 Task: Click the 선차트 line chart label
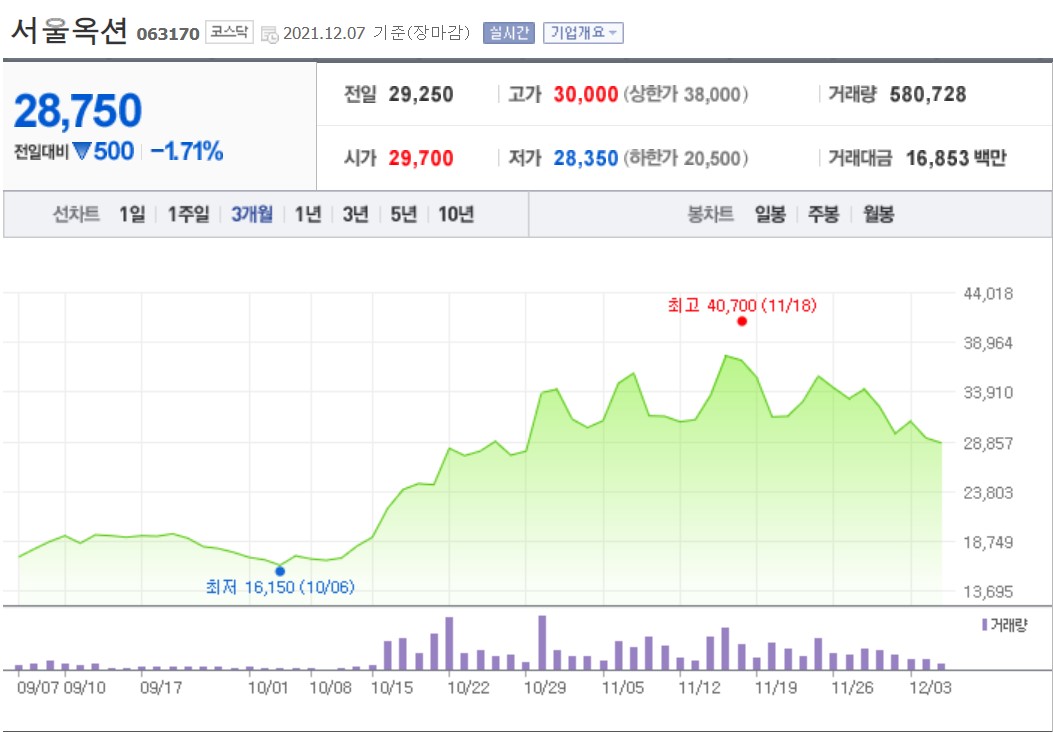point(76,214)
